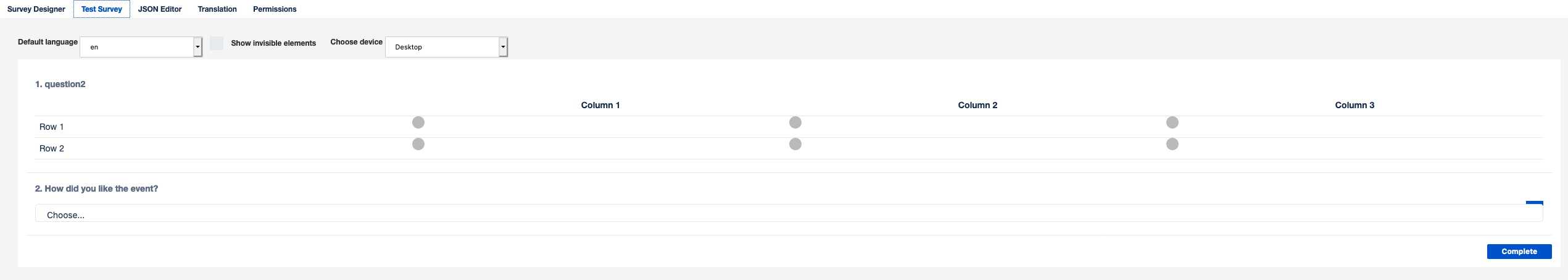Switch to the Survey Designer tab

tap(36, 9)
